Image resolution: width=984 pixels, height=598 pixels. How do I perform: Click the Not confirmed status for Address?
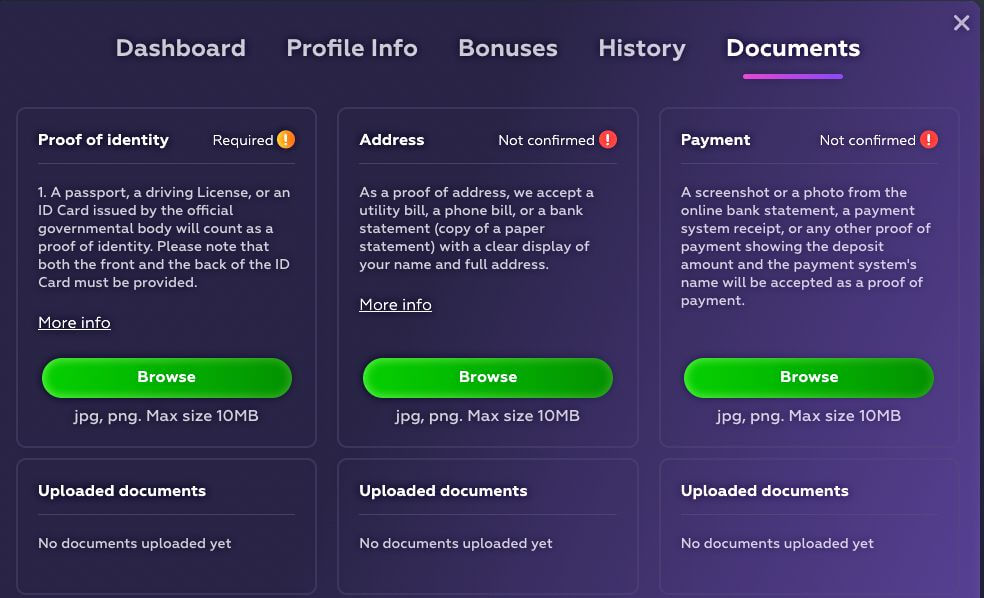546,141
